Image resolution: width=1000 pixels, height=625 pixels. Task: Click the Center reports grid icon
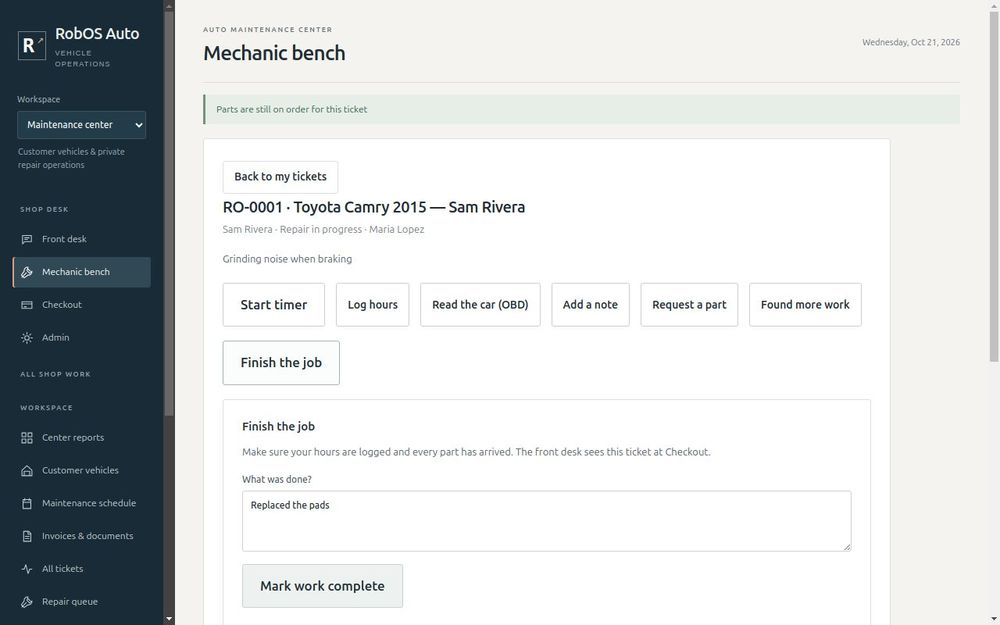[x=27, y=438]
